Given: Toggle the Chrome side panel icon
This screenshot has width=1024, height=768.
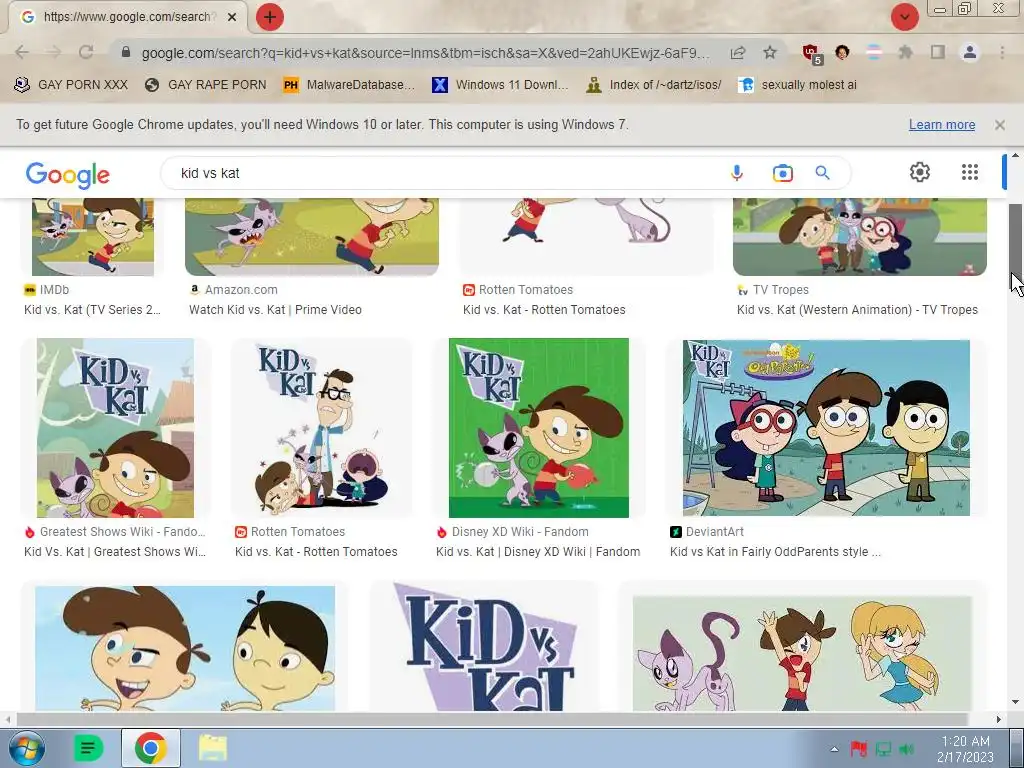Looking at the screenshot, I should (938, 52).
